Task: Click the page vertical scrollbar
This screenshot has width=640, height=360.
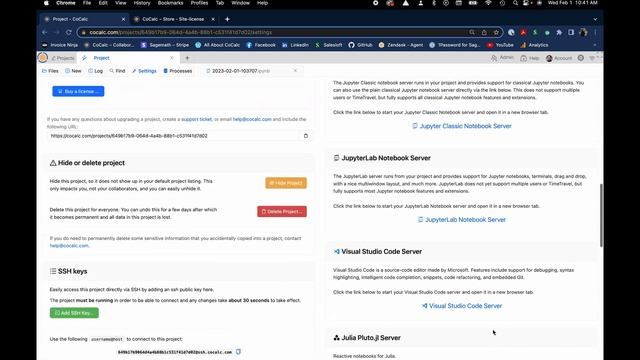Action: pos(601,215)
